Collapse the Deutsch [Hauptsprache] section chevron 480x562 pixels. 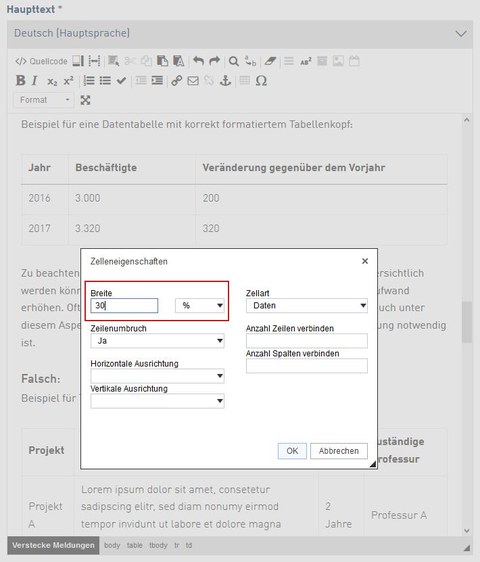tap(461, 34)
